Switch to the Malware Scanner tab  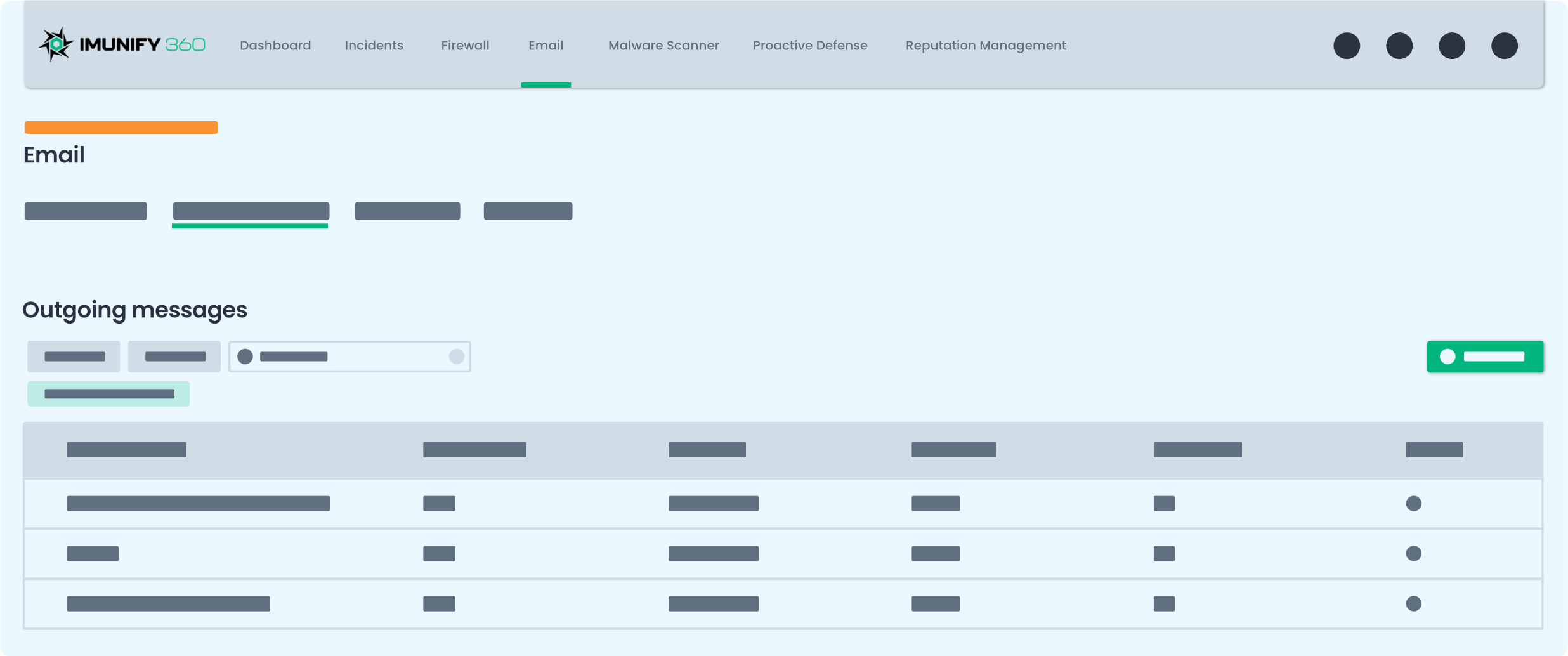(663, 46)
